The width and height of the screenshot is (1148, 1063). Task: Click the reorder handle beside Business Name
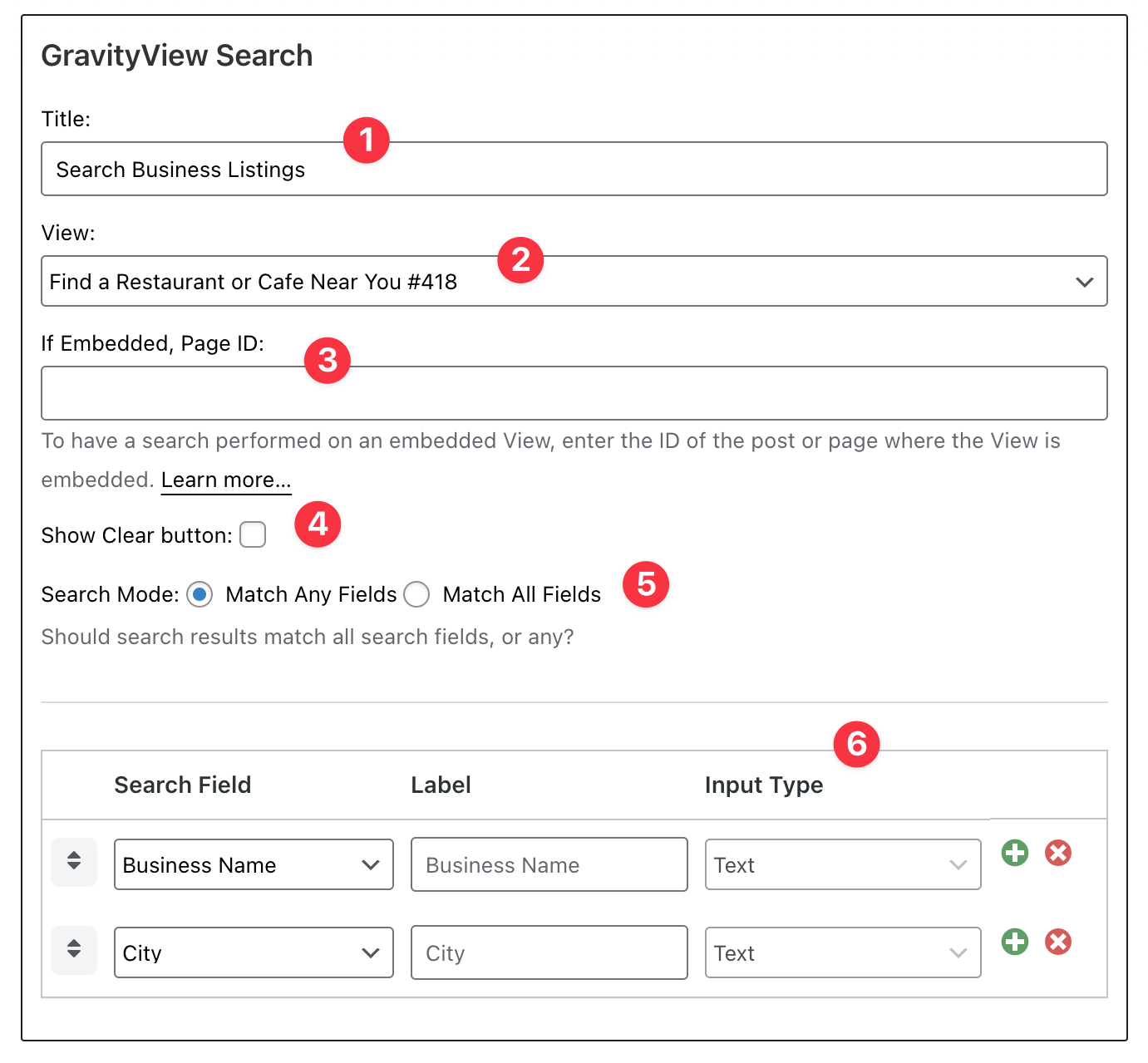pos(73,864)
